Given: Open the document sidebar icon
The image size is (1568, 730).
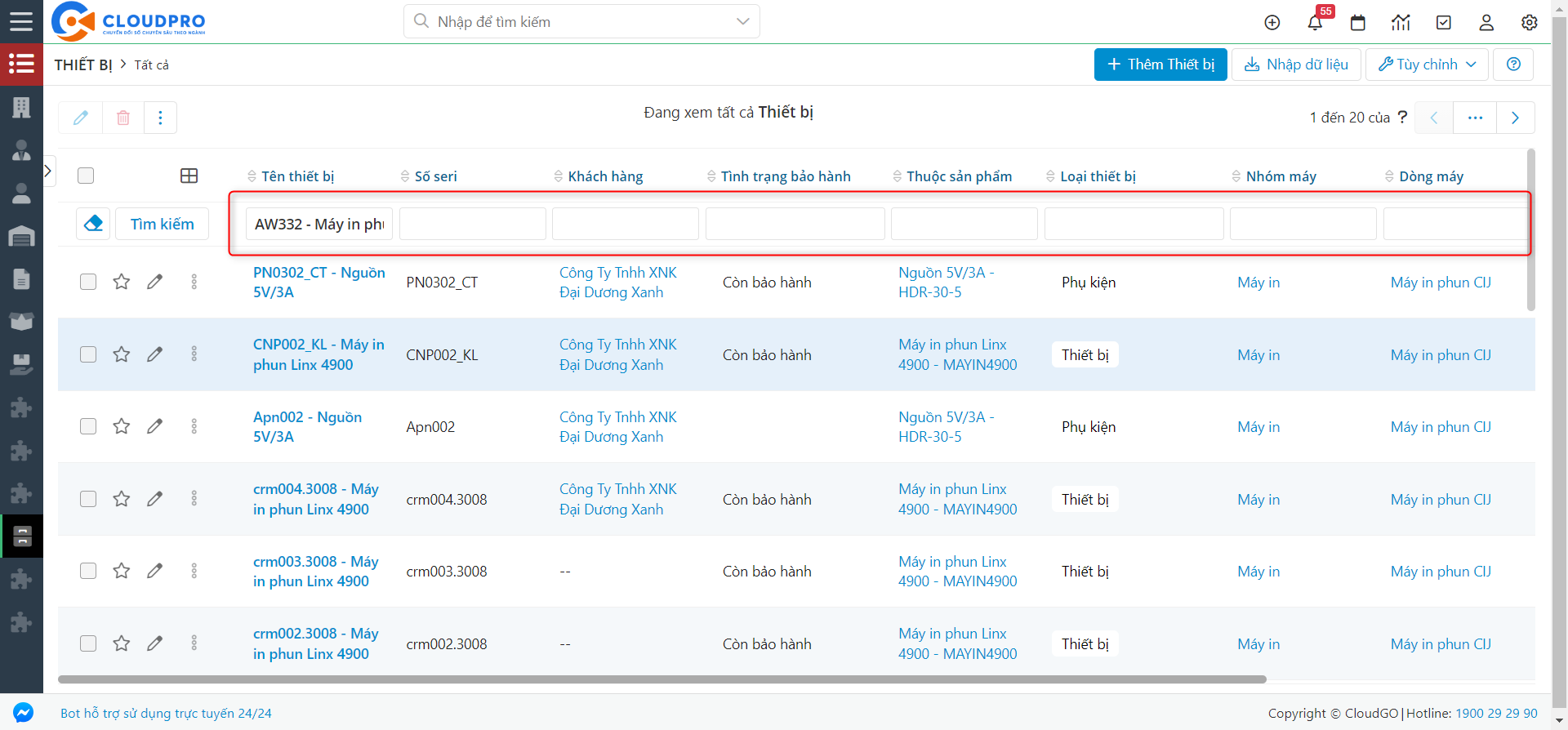Looking at the screenshot, I should tap(21, 278).
